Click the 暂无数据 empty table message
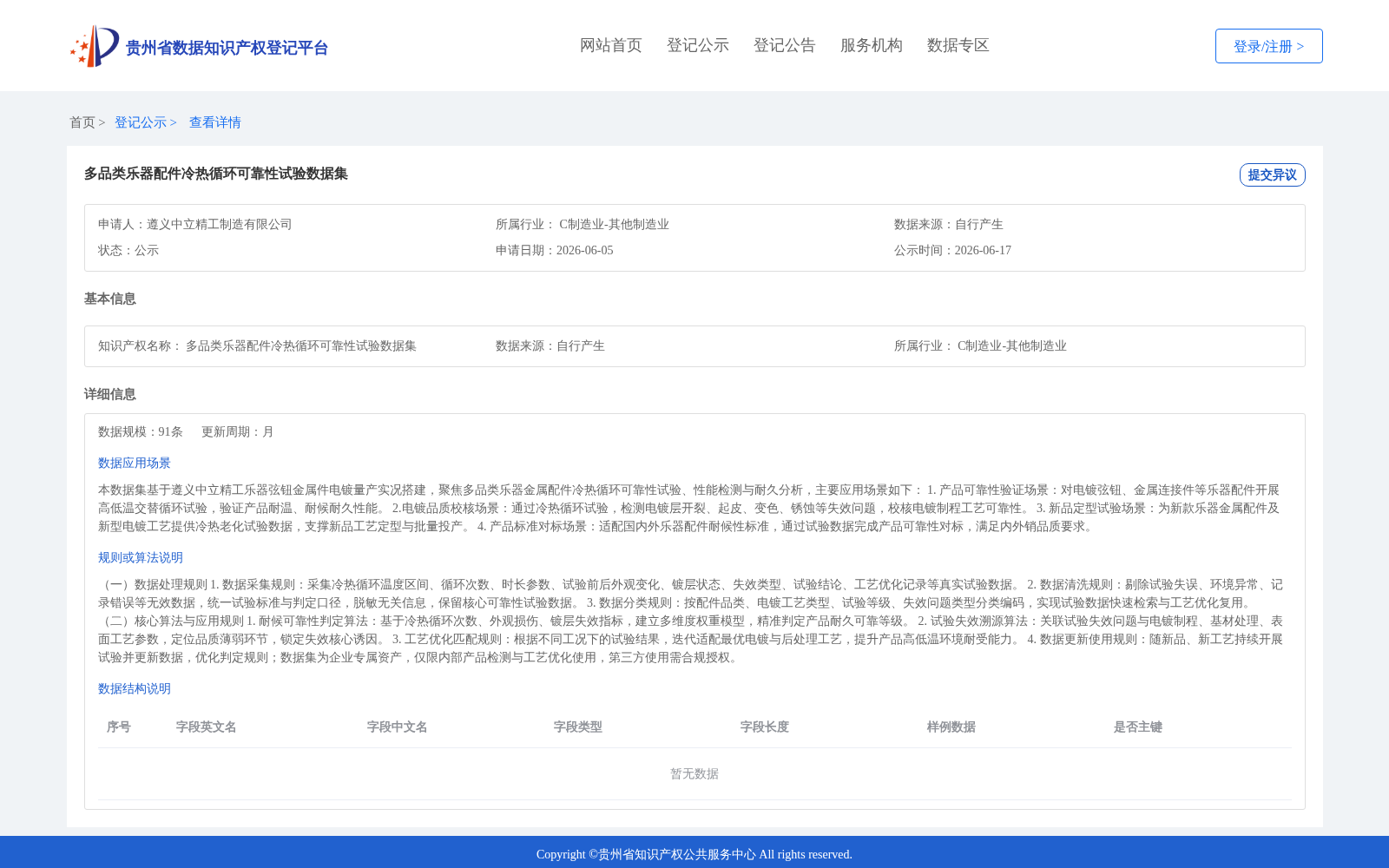 [x=694, y=773]
